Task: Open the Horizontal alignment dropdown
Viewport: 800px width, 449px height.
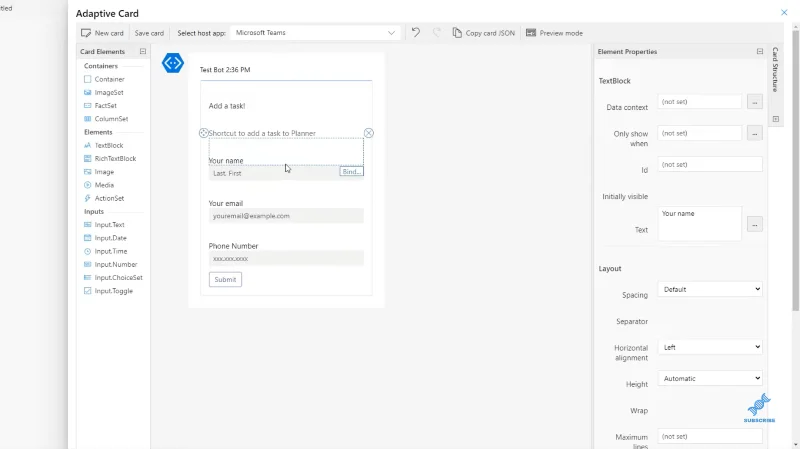Action: [710, 347]
